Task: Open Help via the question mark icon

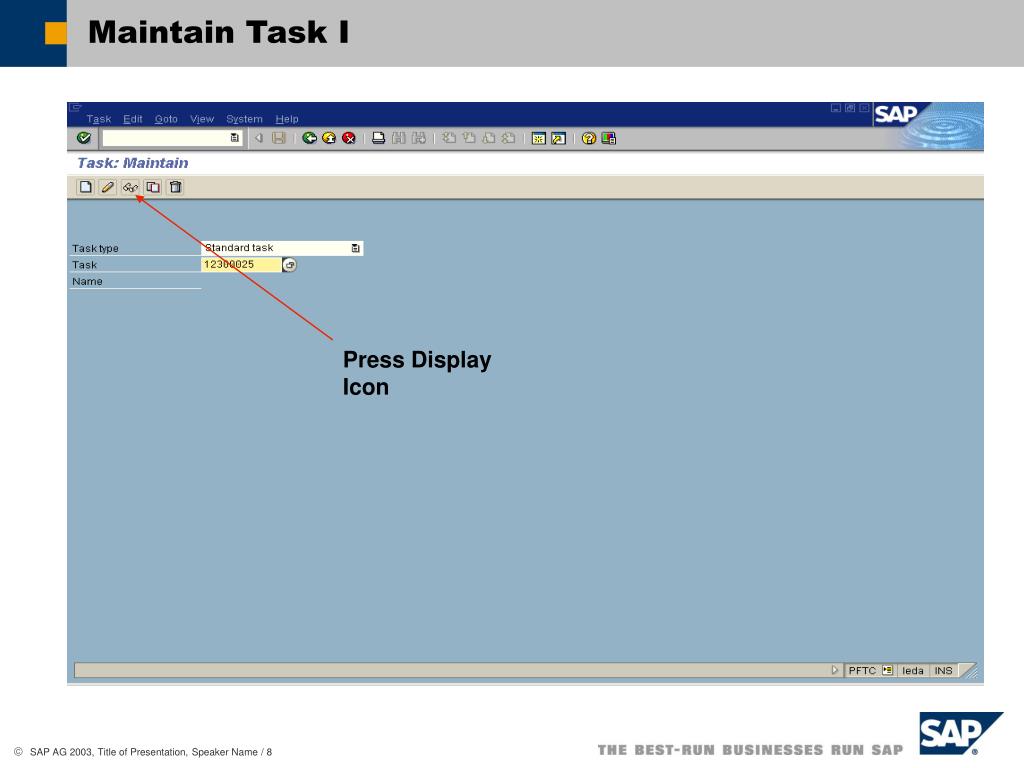Action: (x=588, y=138)
